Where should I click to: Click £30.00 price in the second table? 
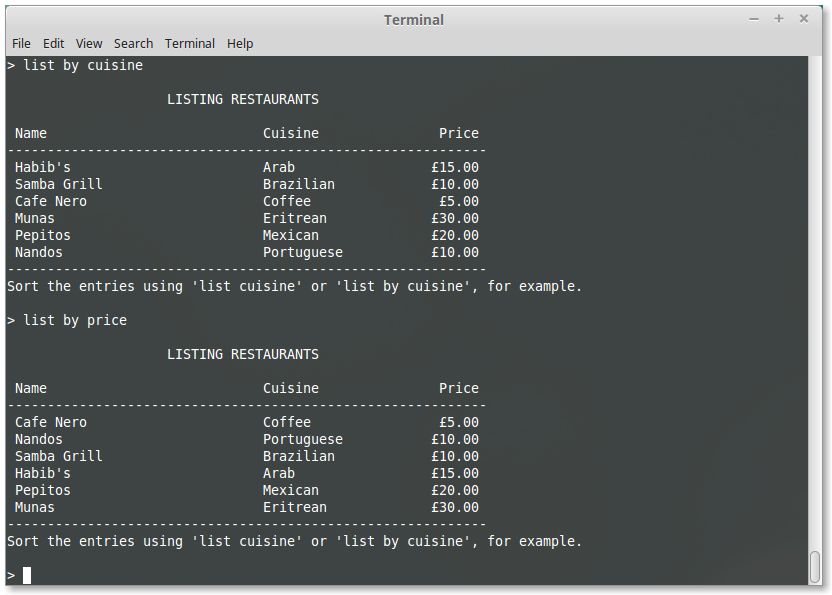[455, 507]
